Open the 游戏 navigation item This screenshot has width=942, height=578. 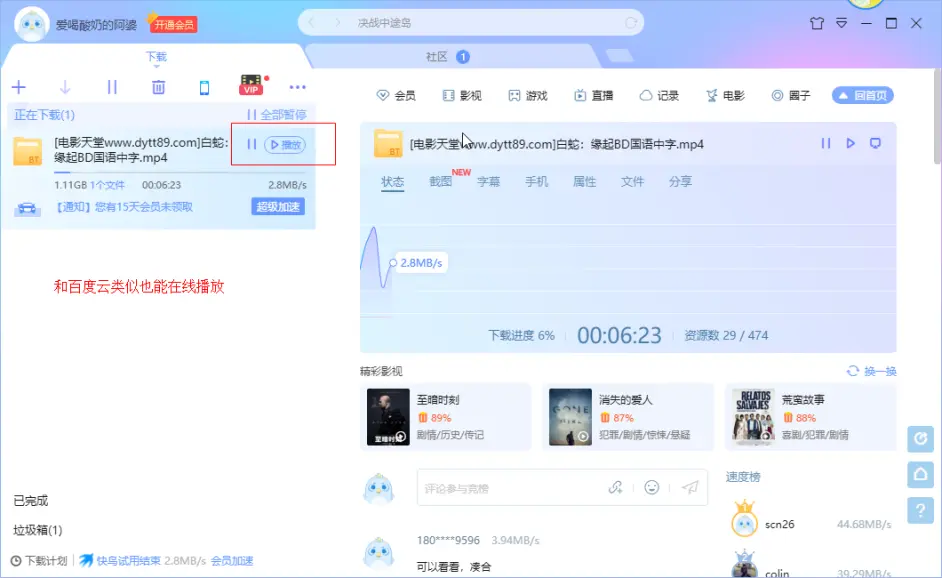(x=527, y=96)
